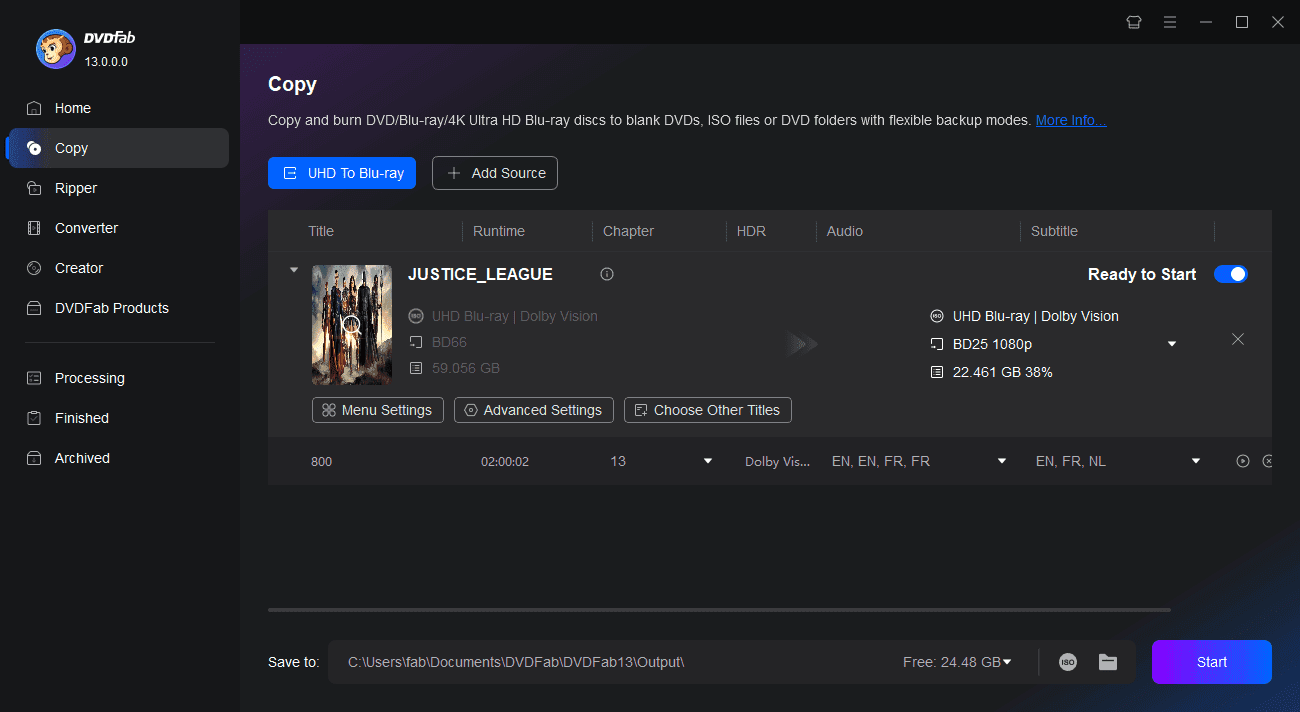The image size is (1300, 712).
Task: Click the Audio column header
Action: pyautogui.click(x=845, y=231)
